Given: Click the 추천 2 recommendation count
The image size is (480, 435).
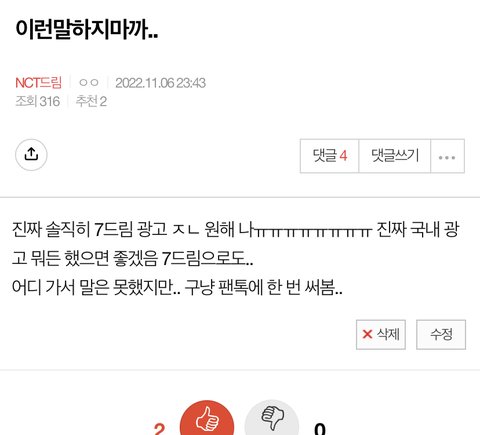Looking at the screenshot, I should 91,101.
